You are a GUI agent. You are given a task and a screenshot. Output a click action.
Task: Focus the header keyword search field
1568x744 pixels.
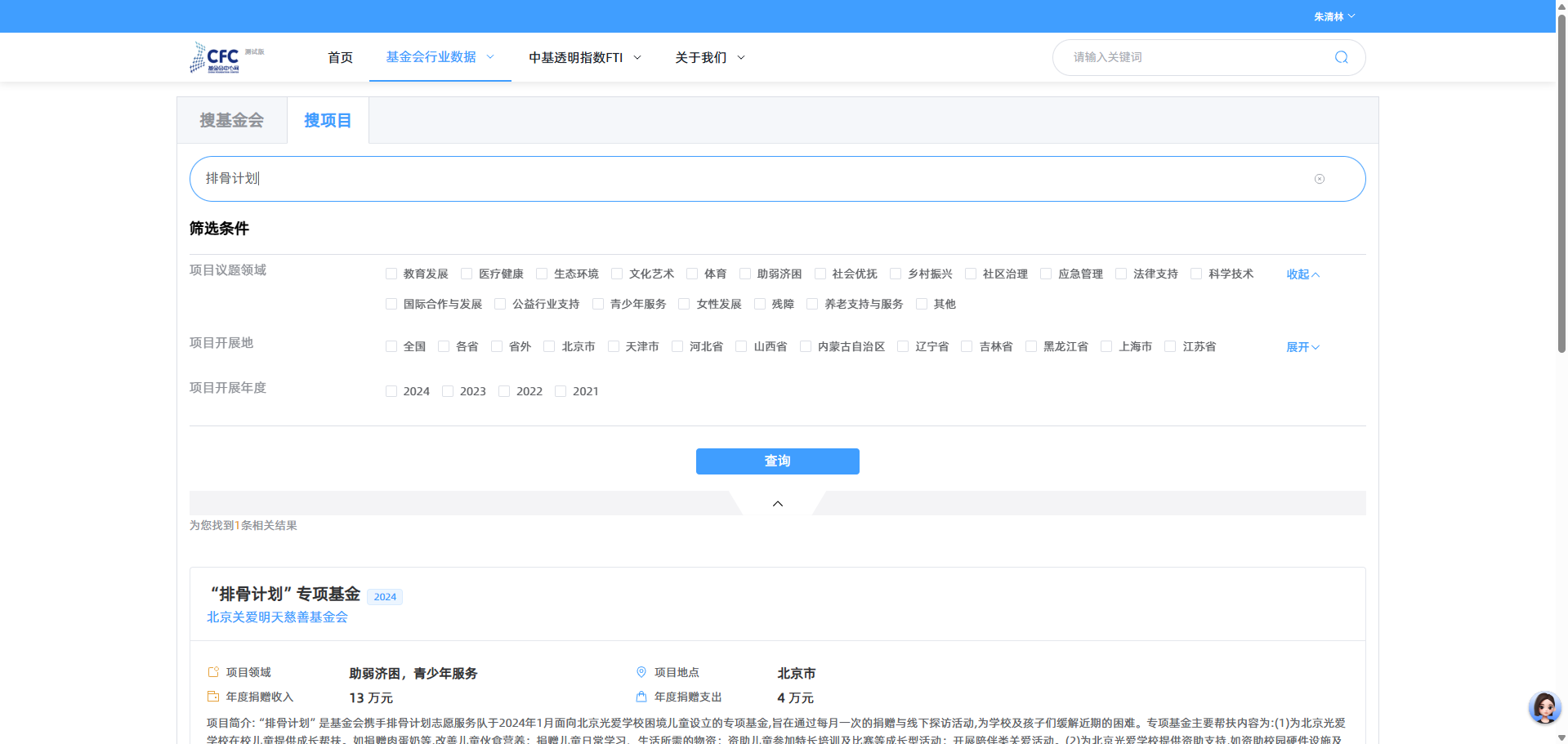pos(1193,57)
